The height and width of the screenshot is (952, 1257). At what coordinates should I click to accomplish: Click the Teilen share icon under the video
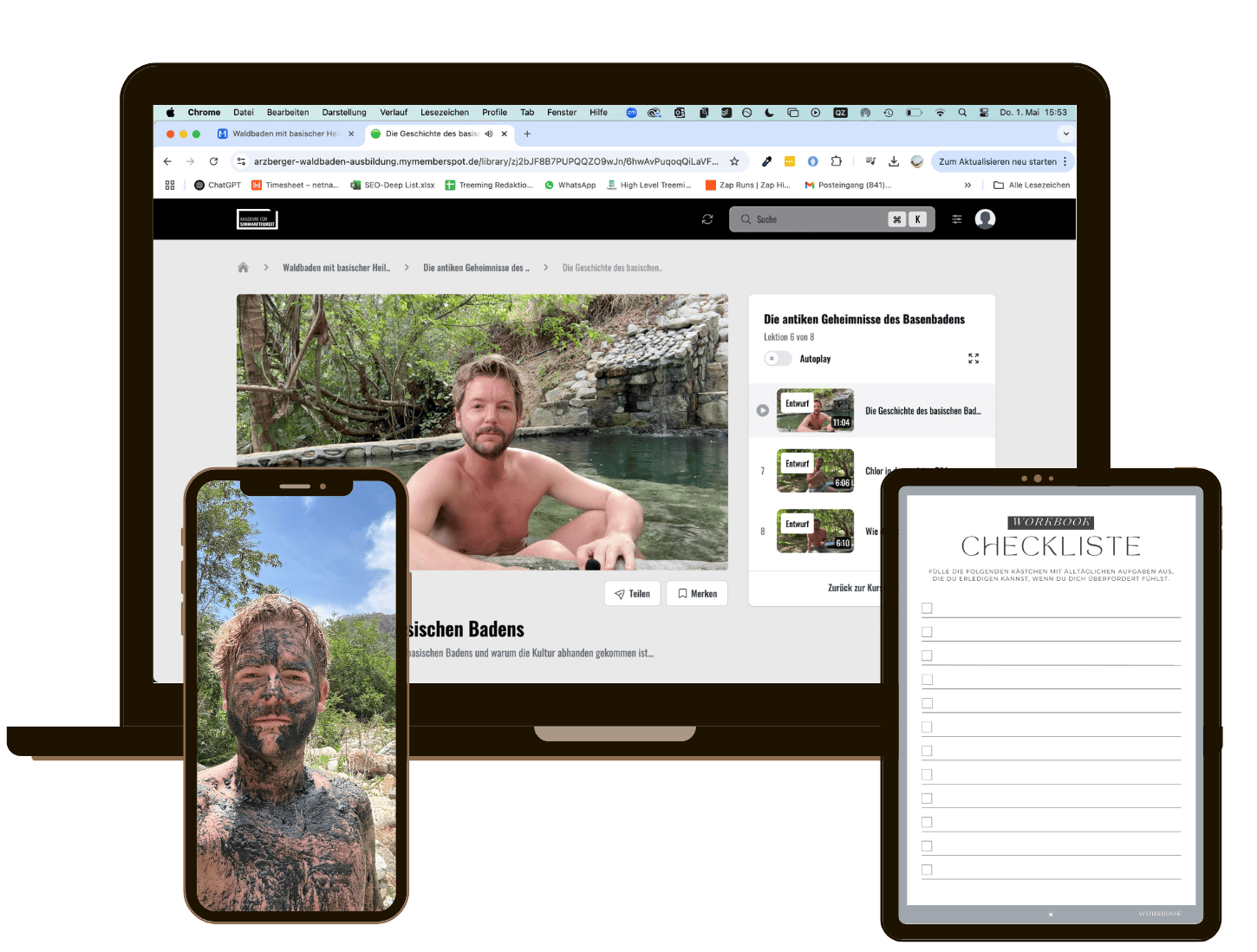pos(620,593)
